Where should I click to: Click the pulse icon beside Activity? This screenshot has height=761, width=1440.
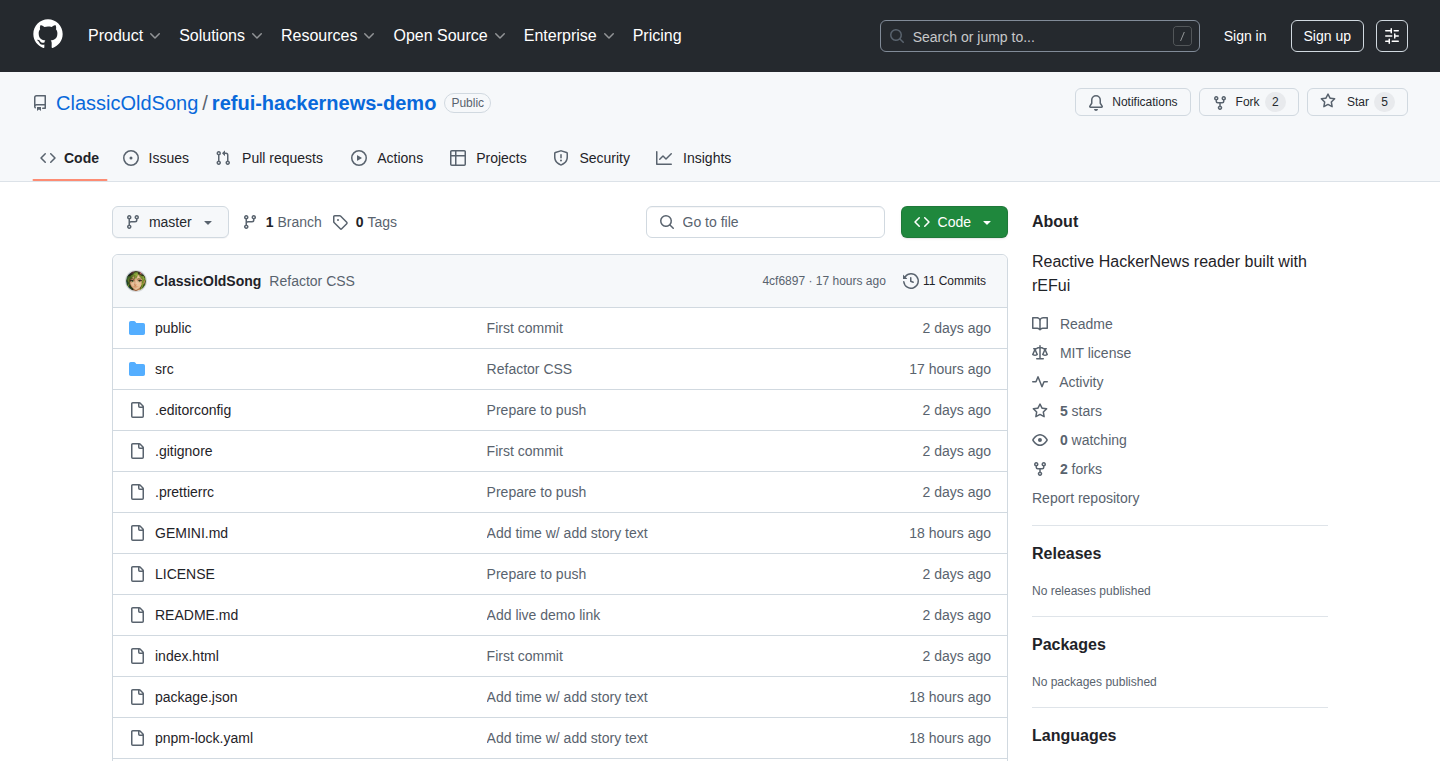coord(1040,382)
